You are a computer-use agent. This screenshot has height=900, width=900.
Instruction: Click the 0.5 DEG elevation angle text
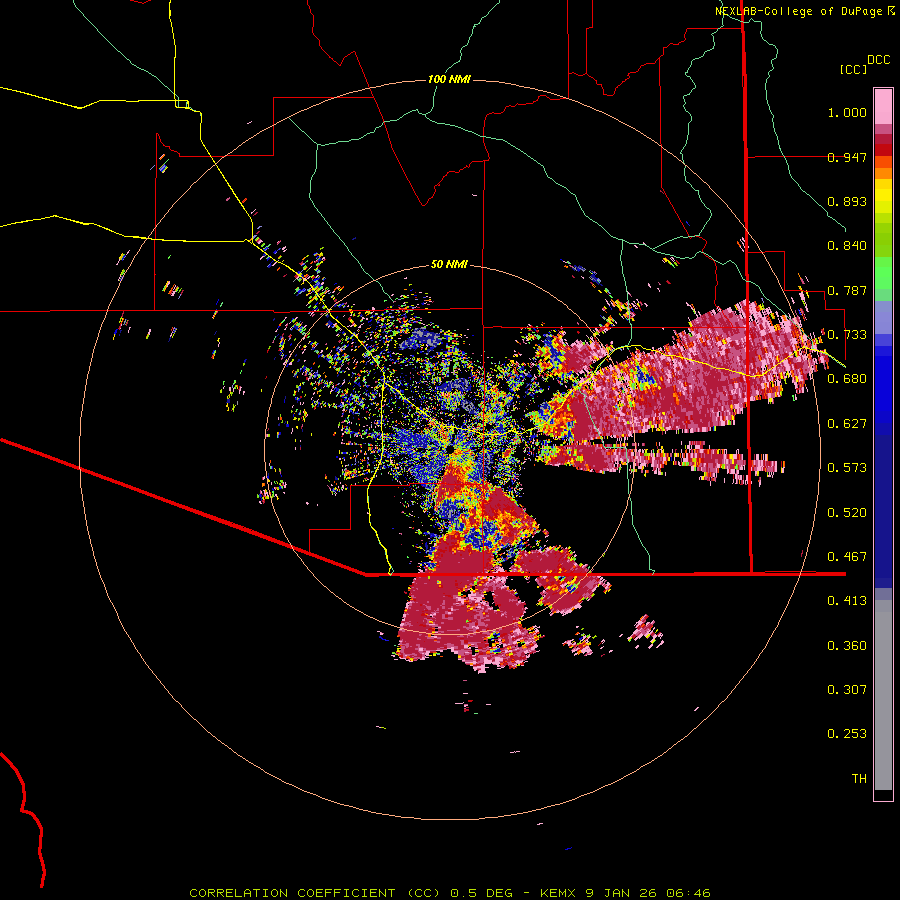481,893
